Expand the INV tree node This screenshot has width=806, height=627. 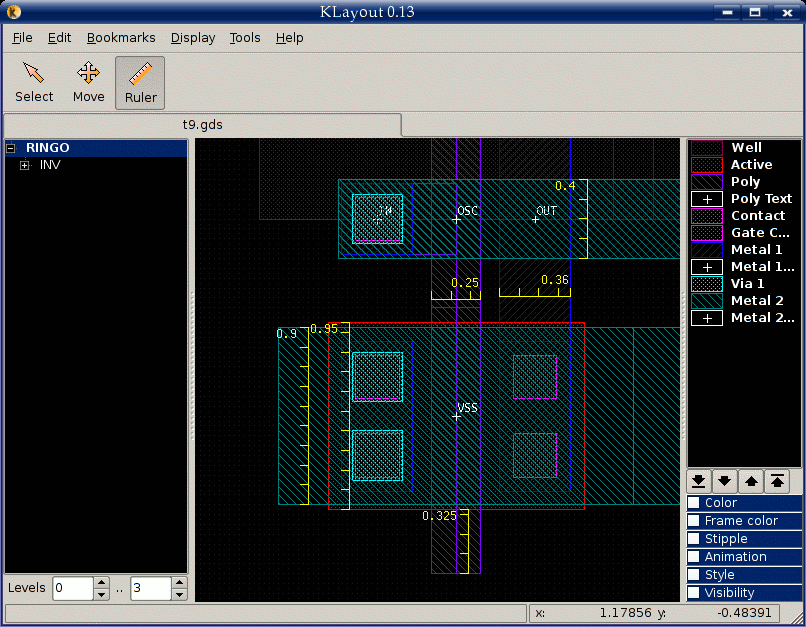(x=25, y=165)
